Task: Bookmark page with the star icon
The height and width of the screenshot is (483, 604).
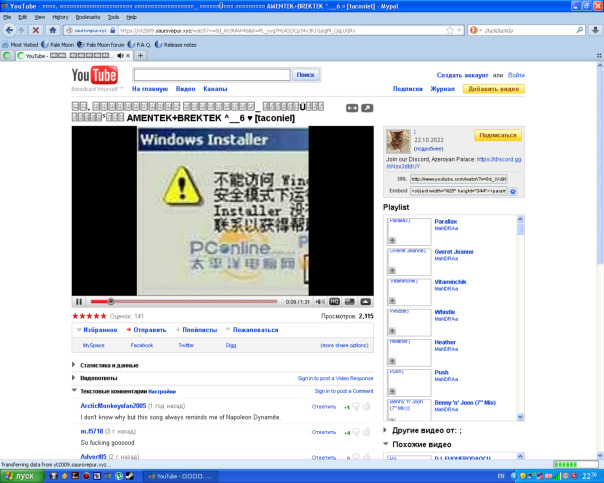Action: (x=450, y=30)
